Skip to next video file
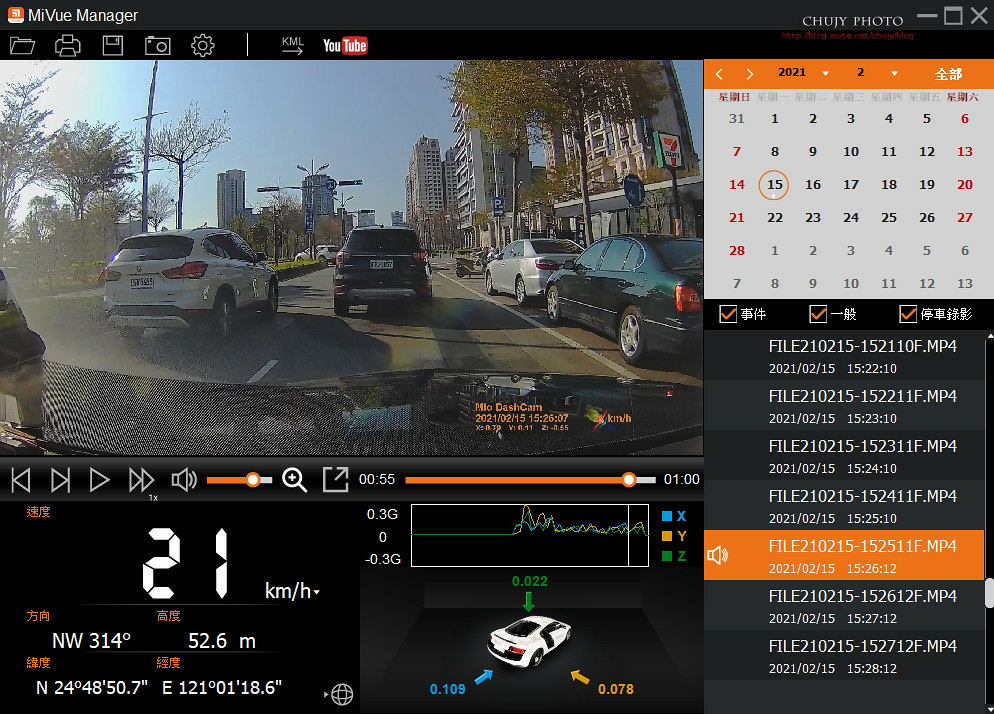 (x=60, y=480)
